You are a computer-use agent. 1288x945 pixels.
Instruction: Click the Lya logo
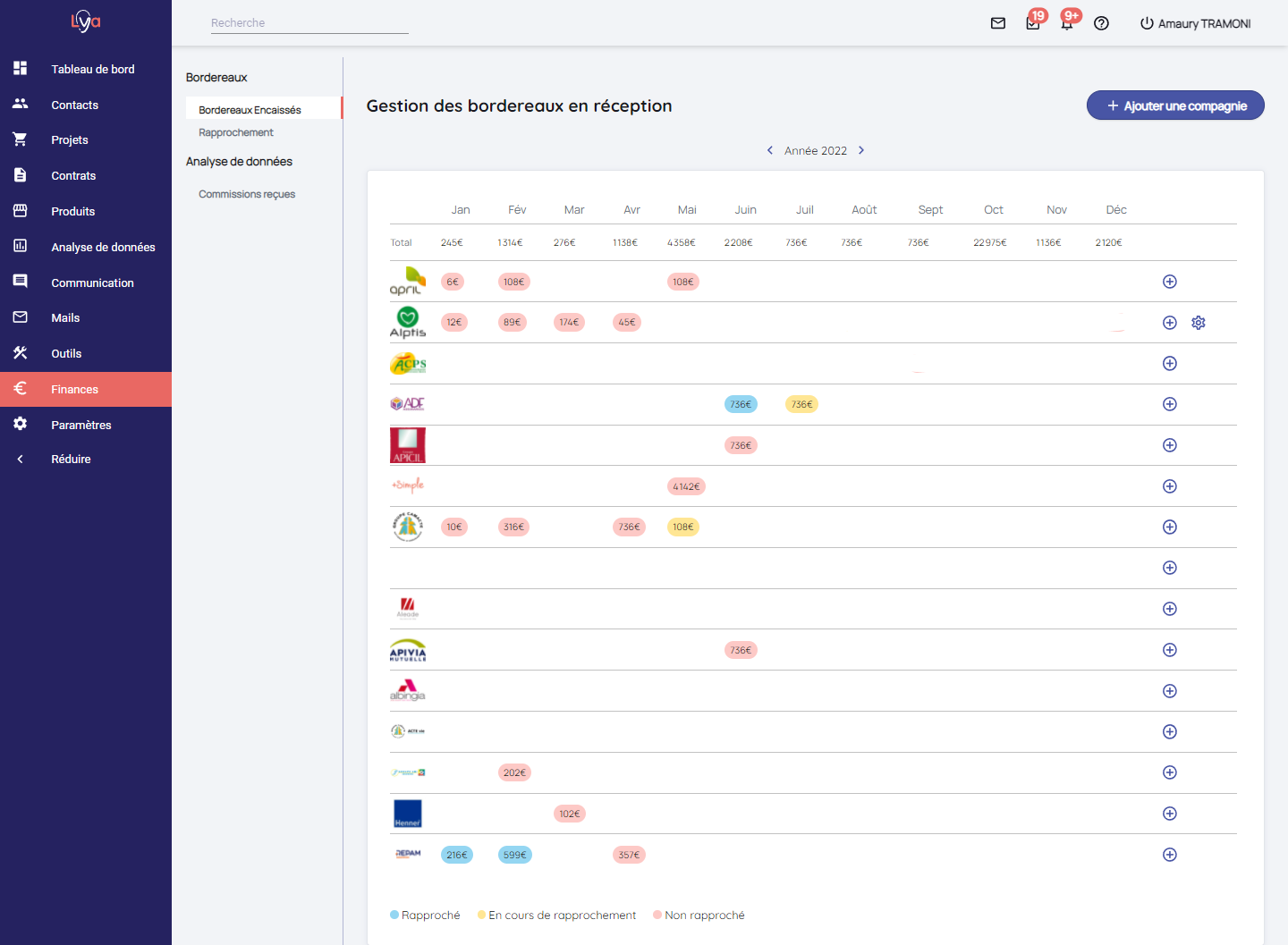point(86,21)
